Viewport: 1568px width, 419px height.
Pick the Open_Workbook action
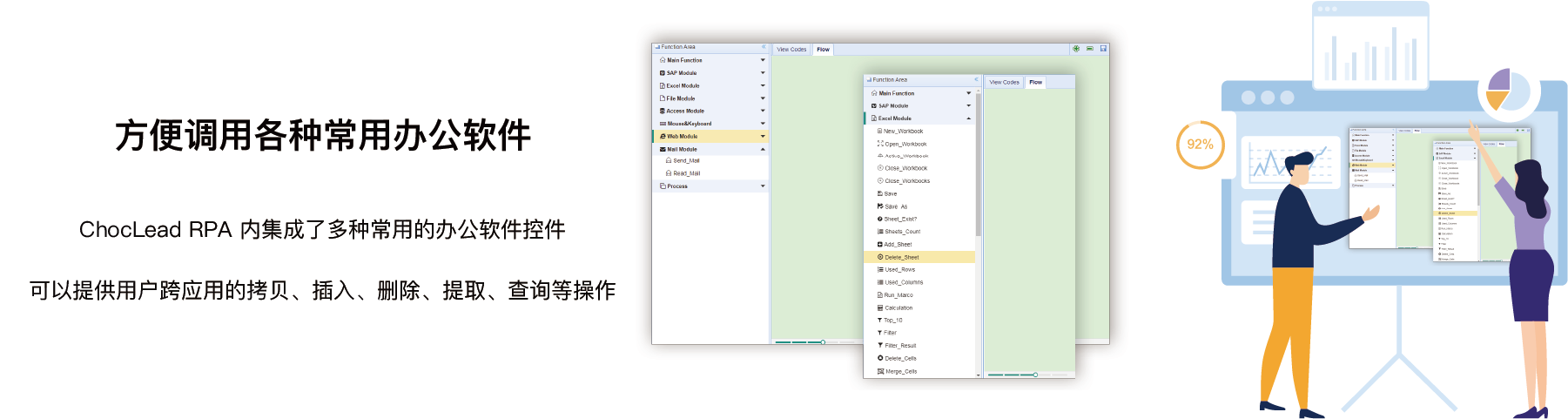coord(905,144)
